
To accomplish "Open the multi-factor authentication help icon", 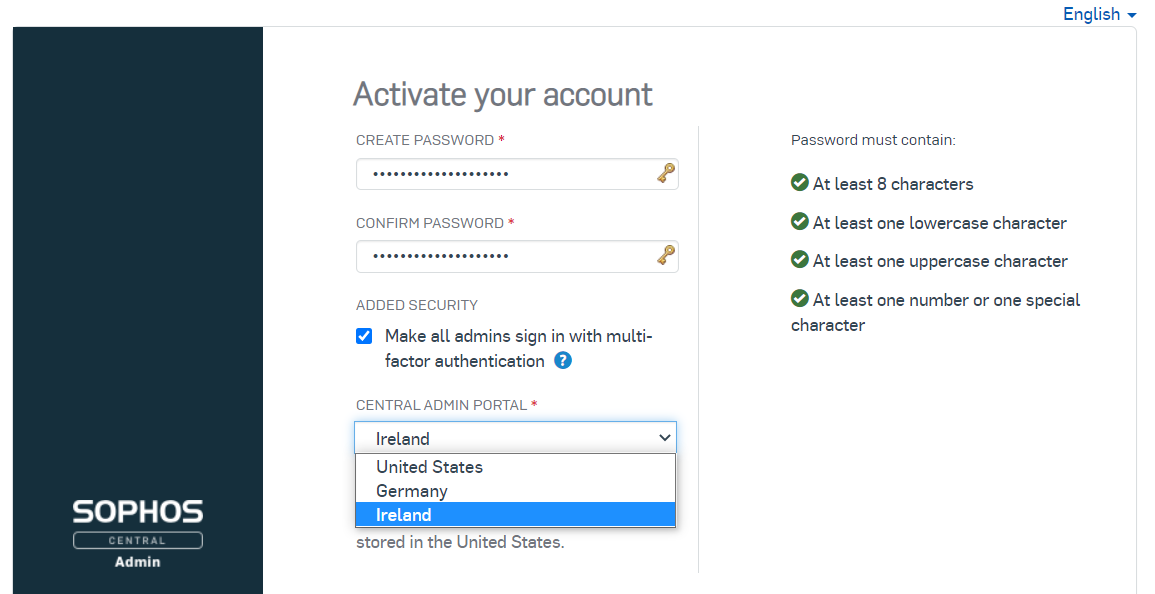I will click(x=563, y=360).
